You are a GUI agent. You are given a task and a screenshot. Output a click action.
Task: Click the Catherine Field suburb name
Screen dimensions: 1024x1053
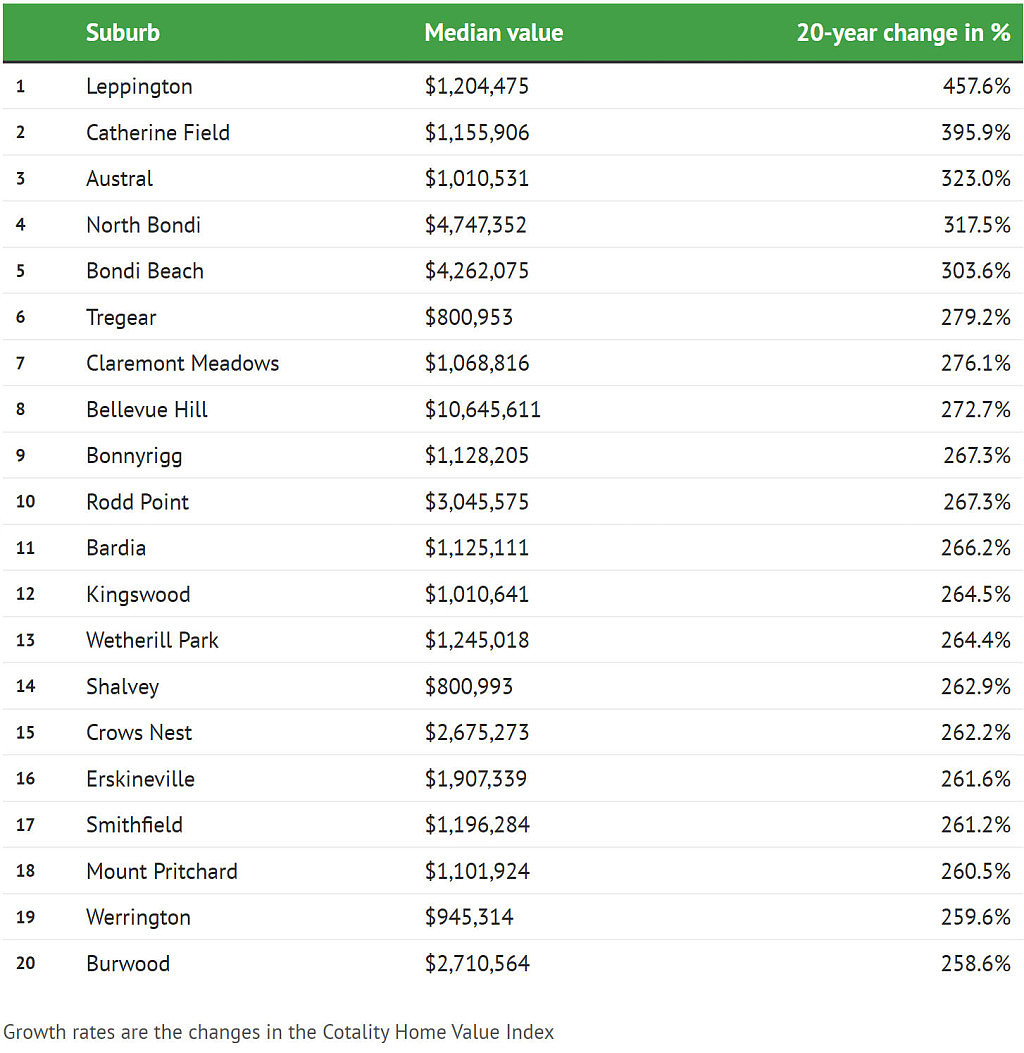tap(158, 132)
